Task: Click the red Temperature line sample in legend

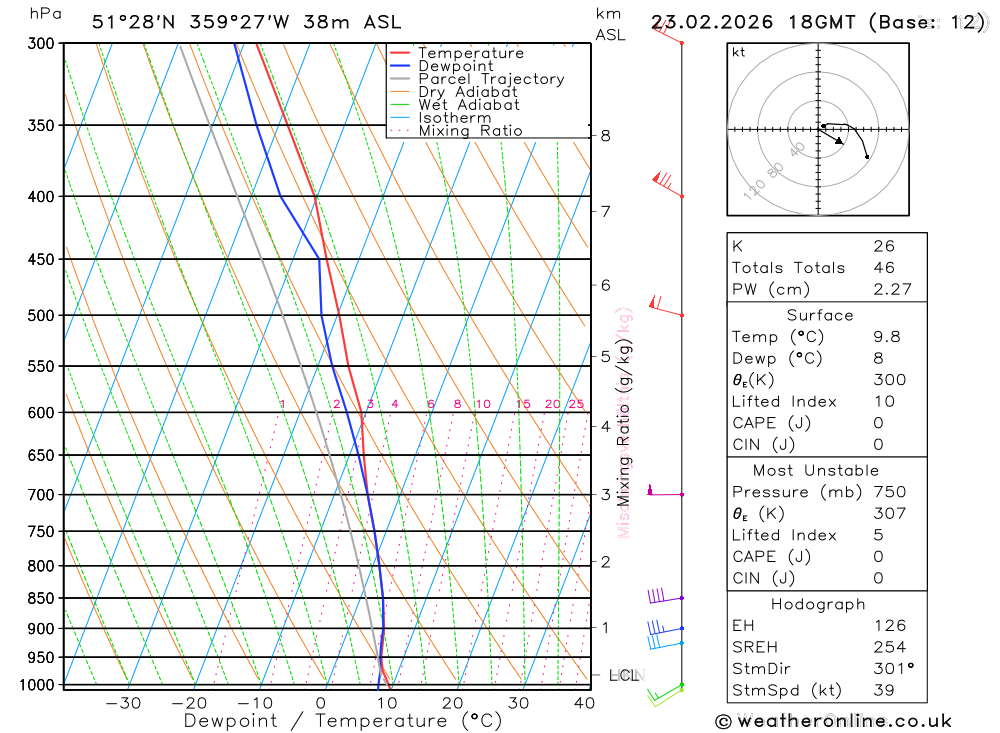Action: (400, 53)
